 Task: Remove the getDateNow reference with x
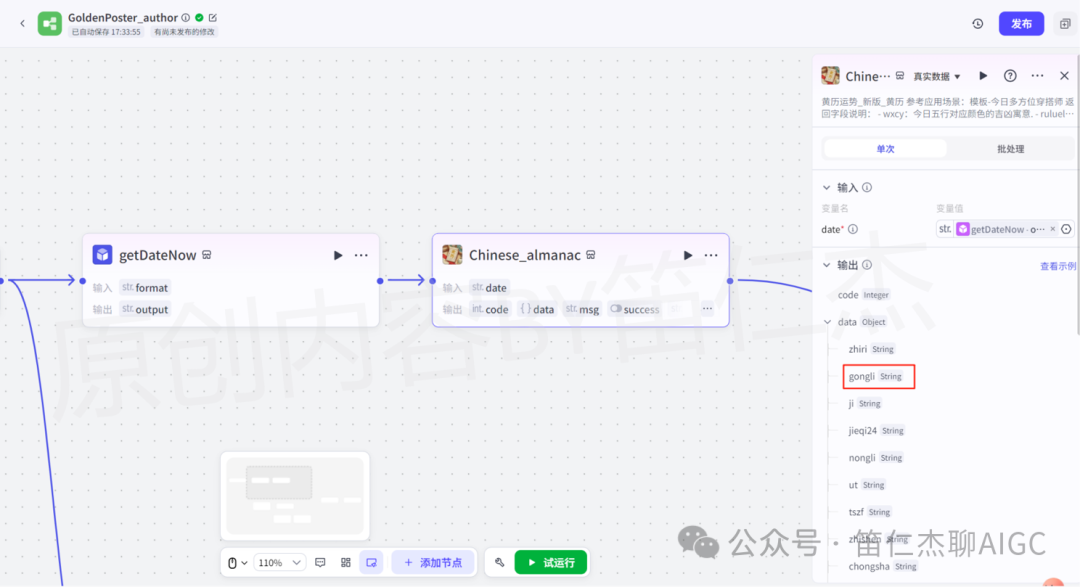(x=1052, y=229)
